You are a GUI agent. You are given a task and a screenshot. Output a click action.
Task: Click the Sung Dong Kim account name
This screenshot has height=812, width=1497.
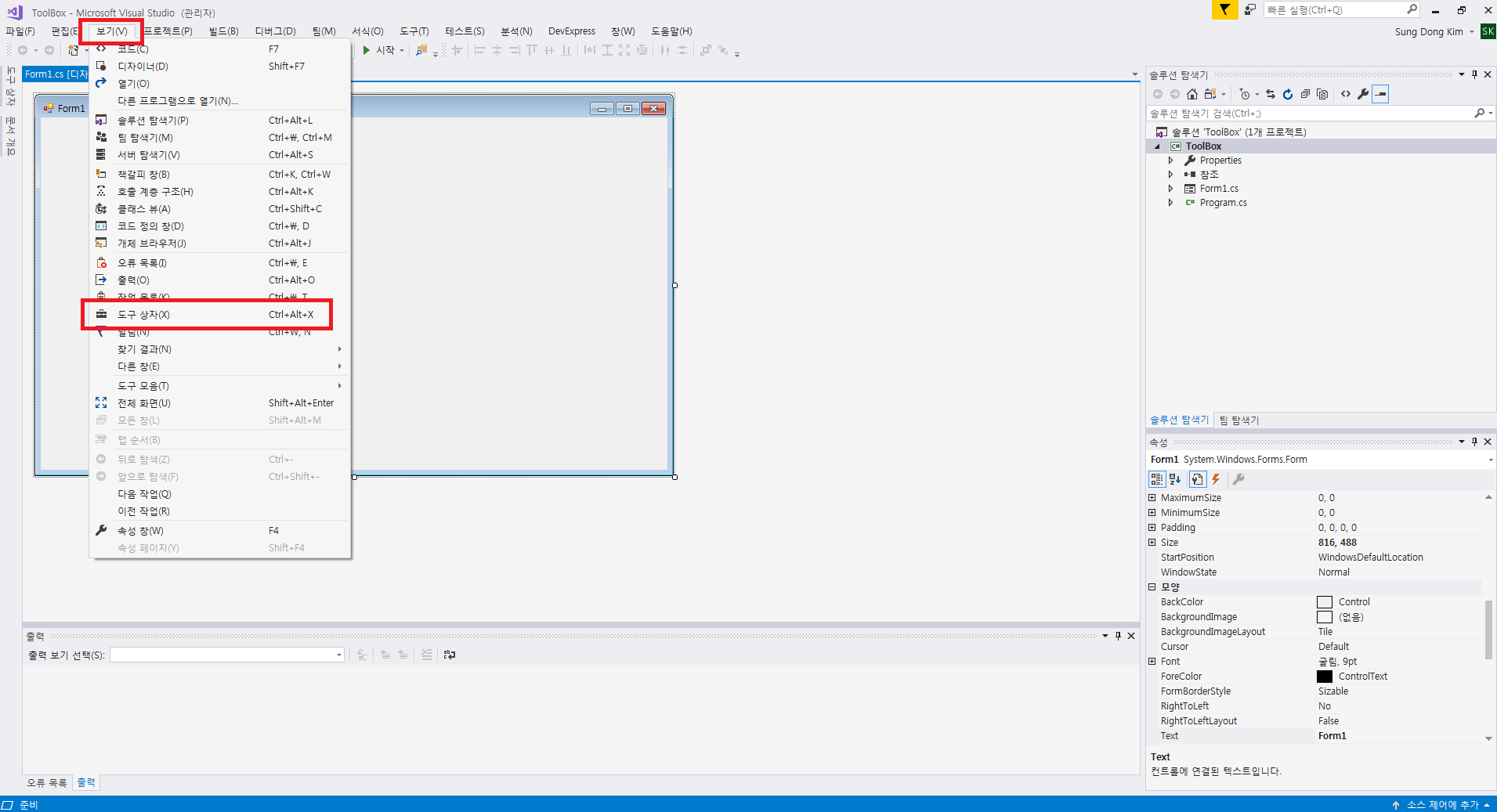click(1429, 32)
